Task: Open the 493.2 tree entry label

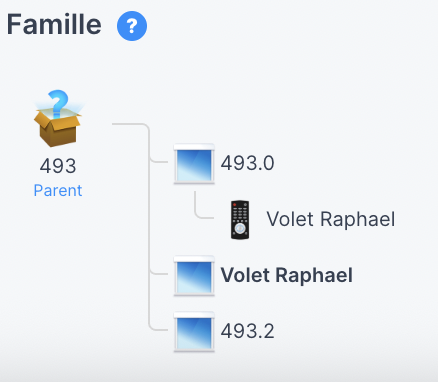Action: tap(247, 331)
